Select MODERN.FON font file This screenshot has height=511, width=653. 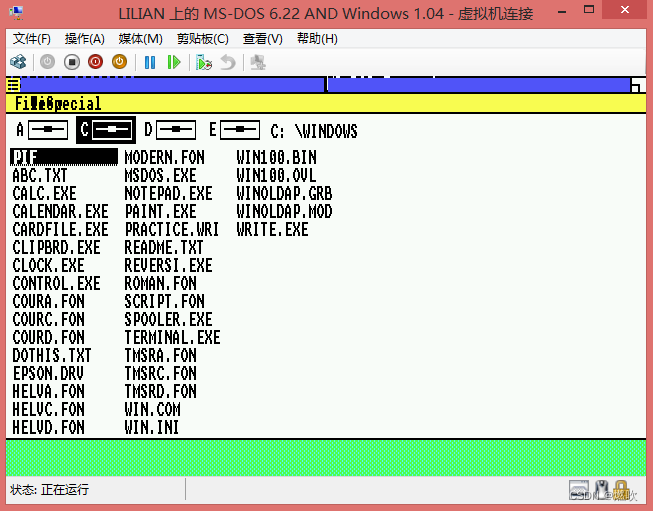pyautogui.click(x=164, y=157)
